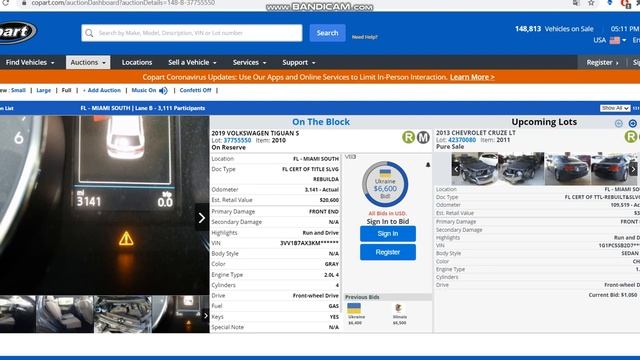640x360 pixels.
Task: Click the gray M badge on Tiguan lot
Action: (423, 137)
